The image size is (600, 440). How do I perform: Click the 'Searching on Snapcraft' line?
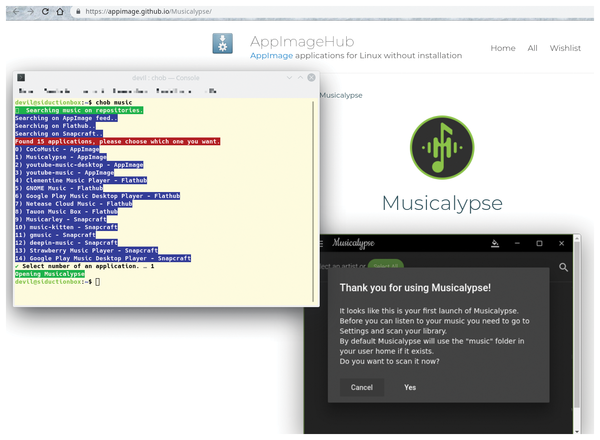point(59,134)
